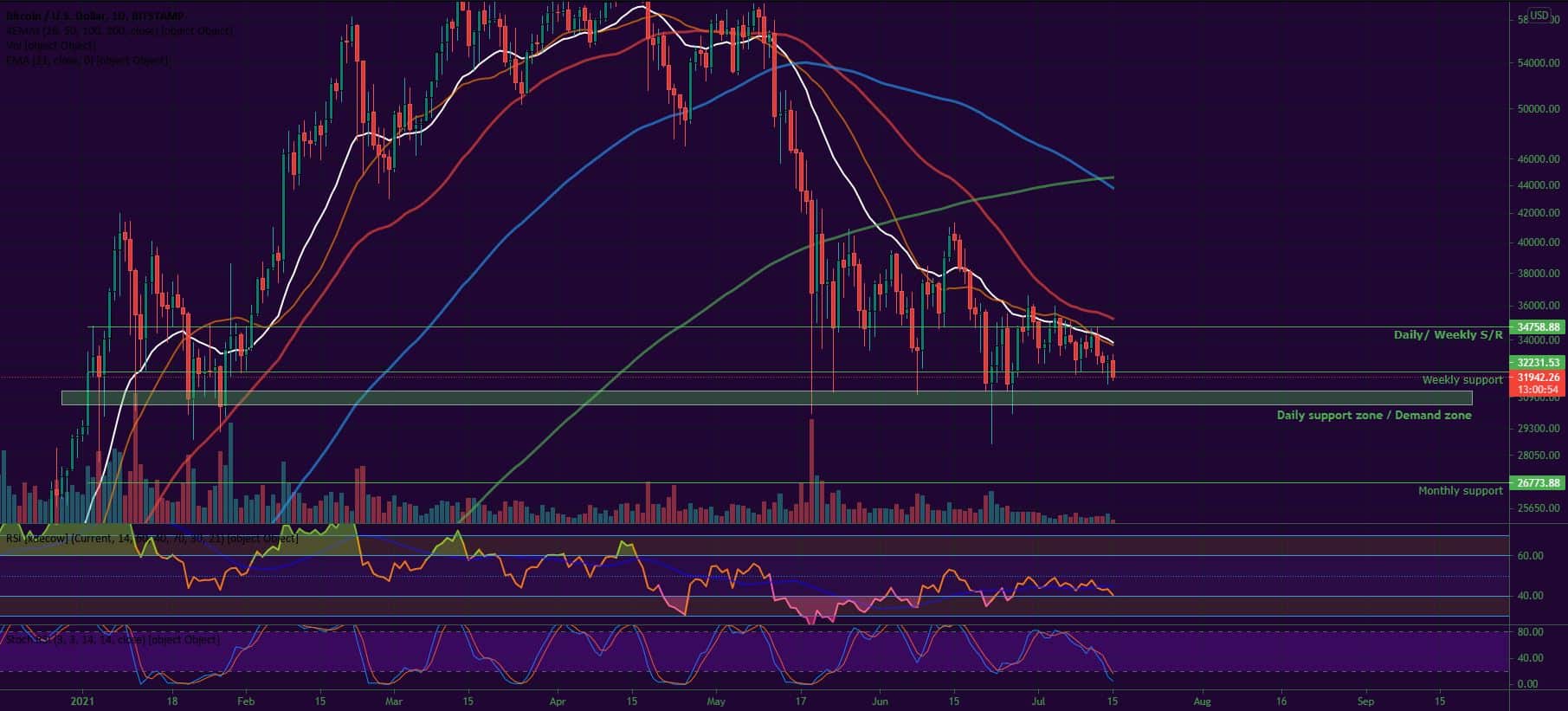Click the Apr label on time axis
Viewport: 1568px width, 711px height.
[557, 701]
